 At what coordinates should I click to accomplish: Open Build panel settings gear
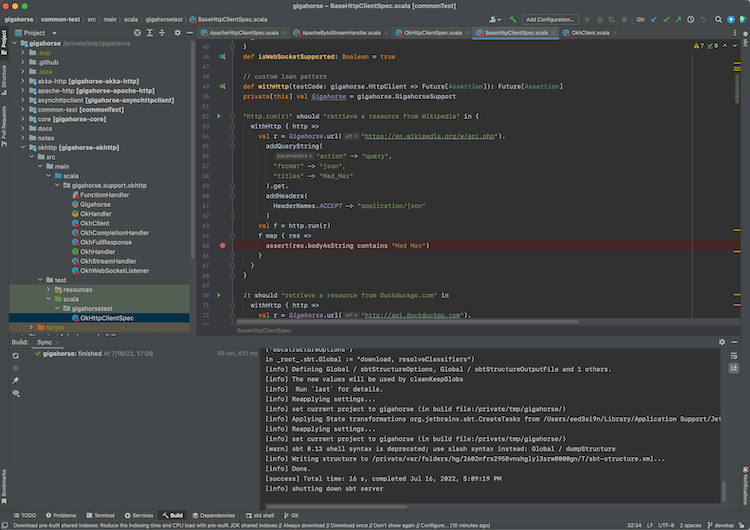[722, 342]
